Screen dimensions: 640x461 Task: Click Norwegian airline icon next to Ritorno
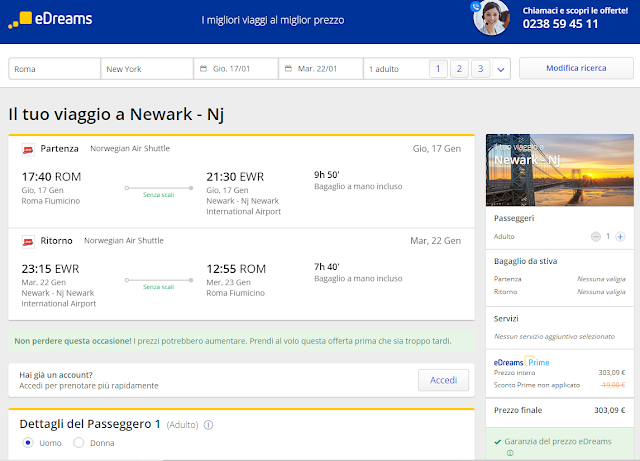(x=28, y=242)
